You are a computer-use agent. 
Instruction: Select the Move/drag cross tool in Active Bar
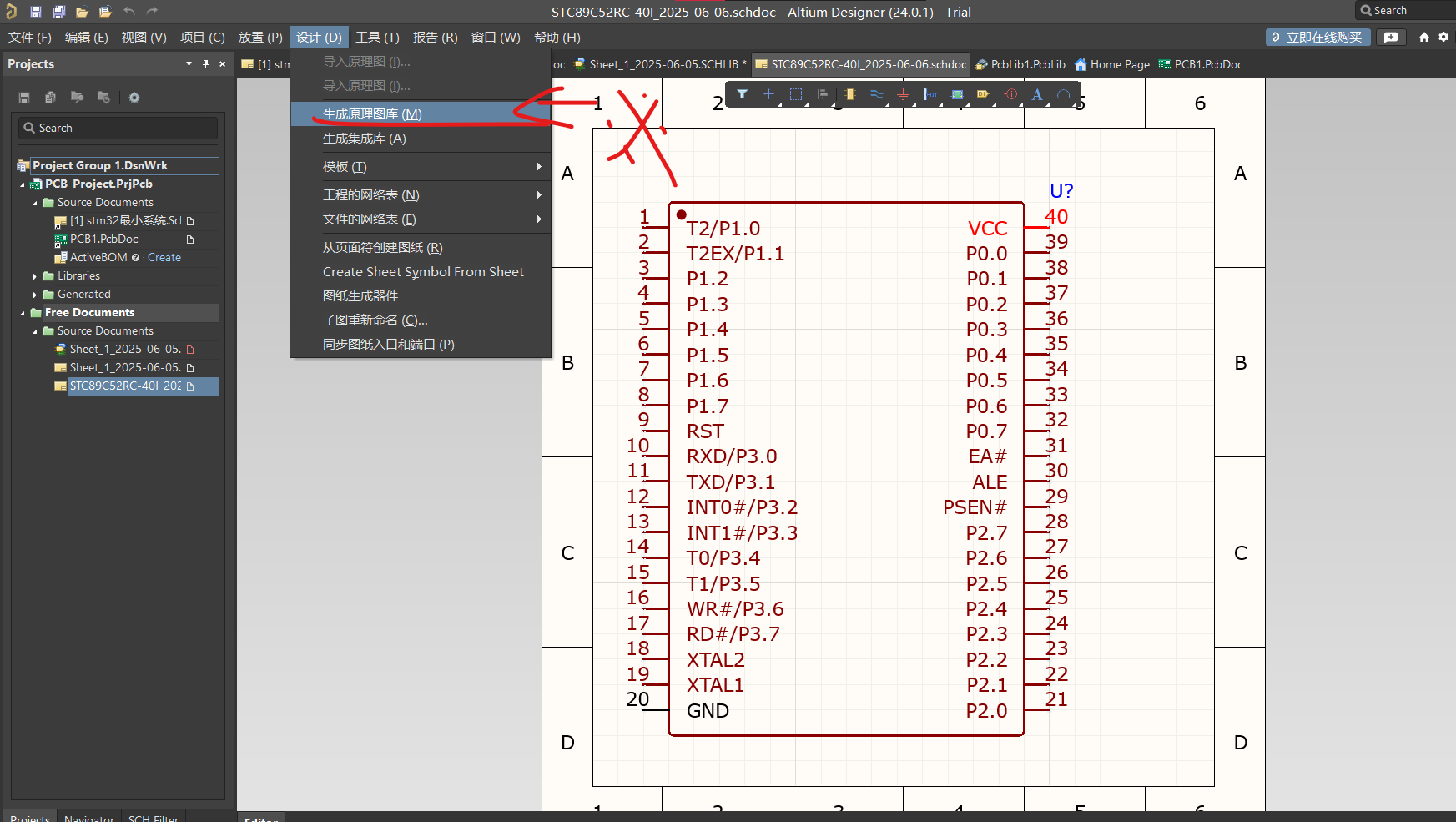click(x=768, y=94)
